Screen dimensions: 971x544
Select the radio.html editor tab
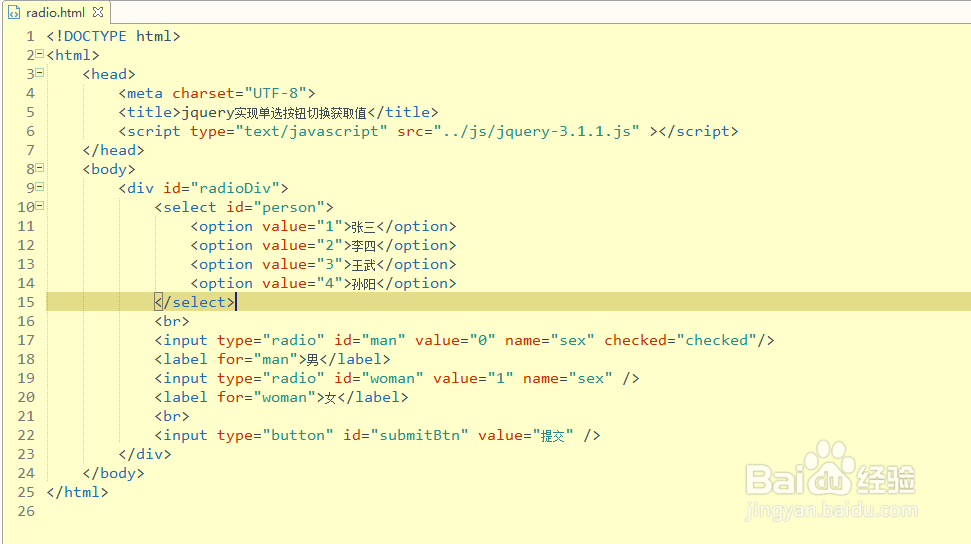click(x=56, y=12)
